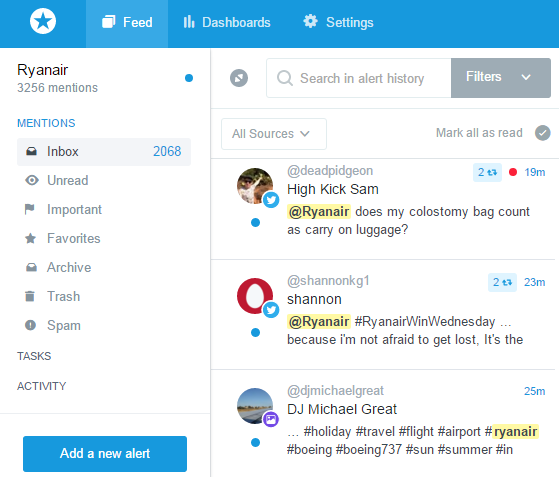Click the Important flag icon
The height and width of the screenshot is (477, 559).
point(30,209)
